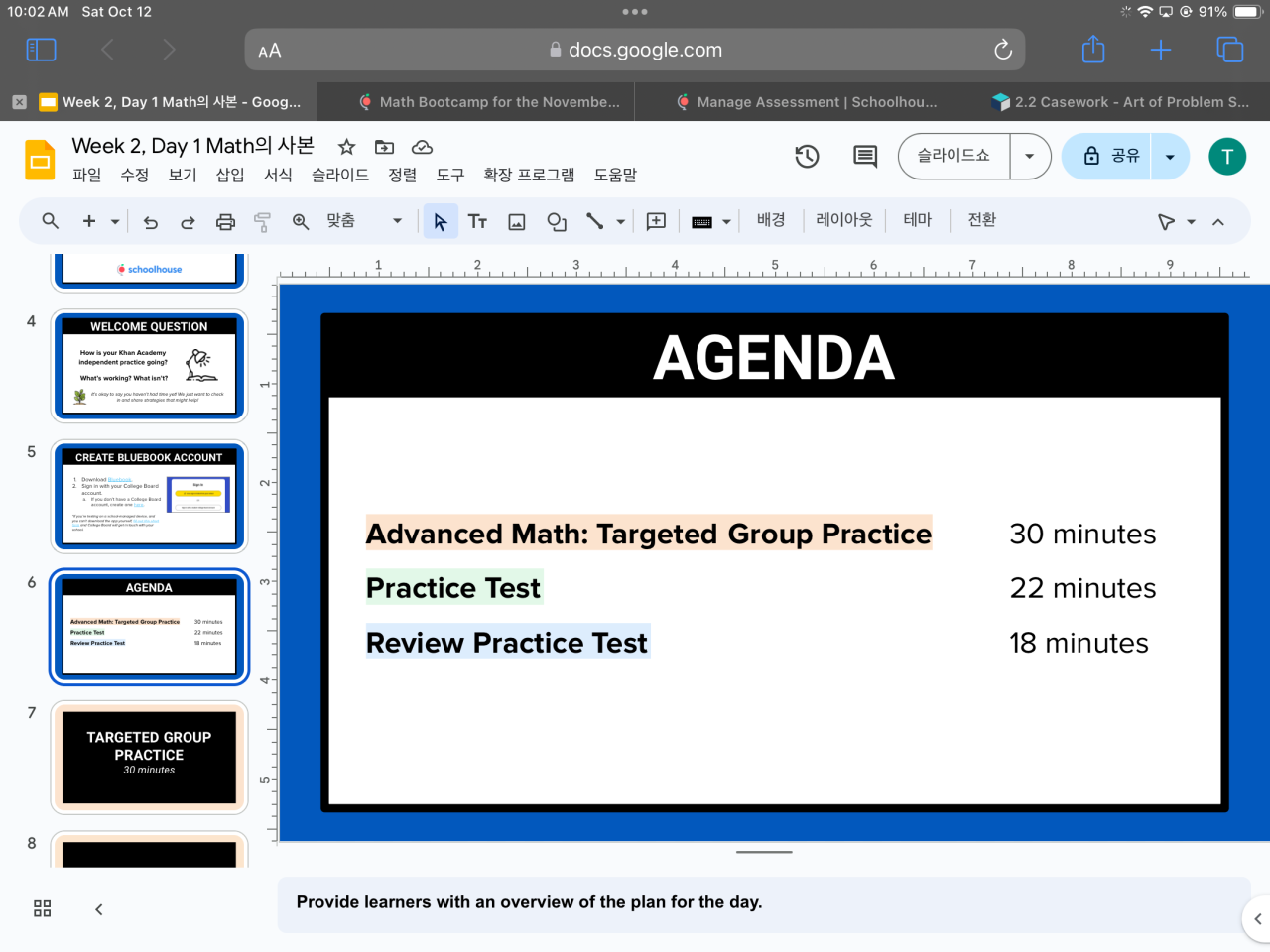Click the docs.google.com address bar
Image resolution: width=1270 pixels, height=952 pixels.
[x=635, y=50]
